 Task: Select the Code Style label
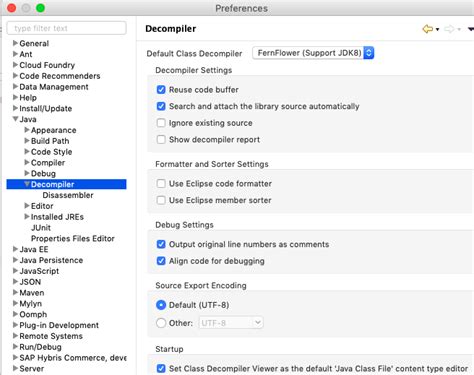51,152
